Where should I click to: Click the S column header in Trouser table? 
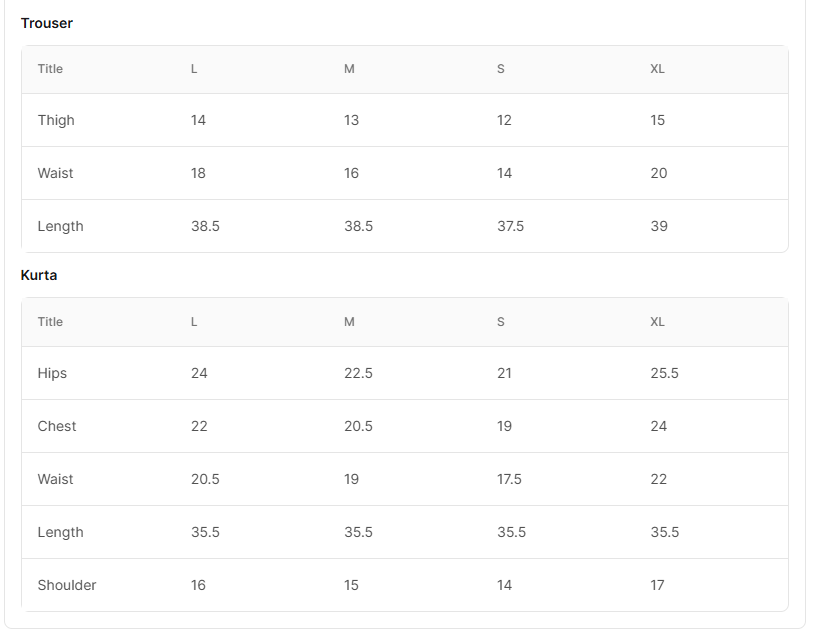coord(501,69)
